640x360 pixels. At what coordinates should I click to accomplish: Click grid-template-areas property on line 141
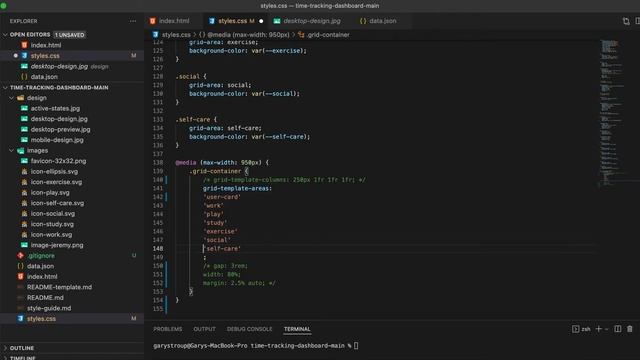click(237, 189)
